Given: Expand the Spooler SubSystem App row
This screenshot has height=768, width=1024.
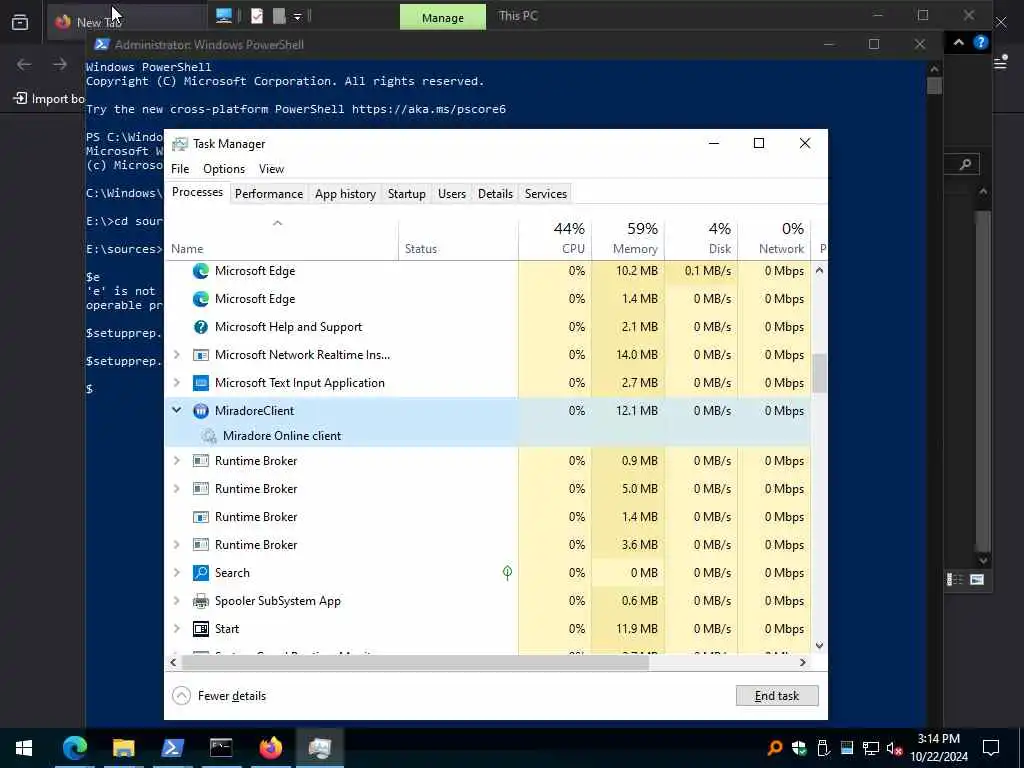Looking at the screenshot, I should click(176, 601).
